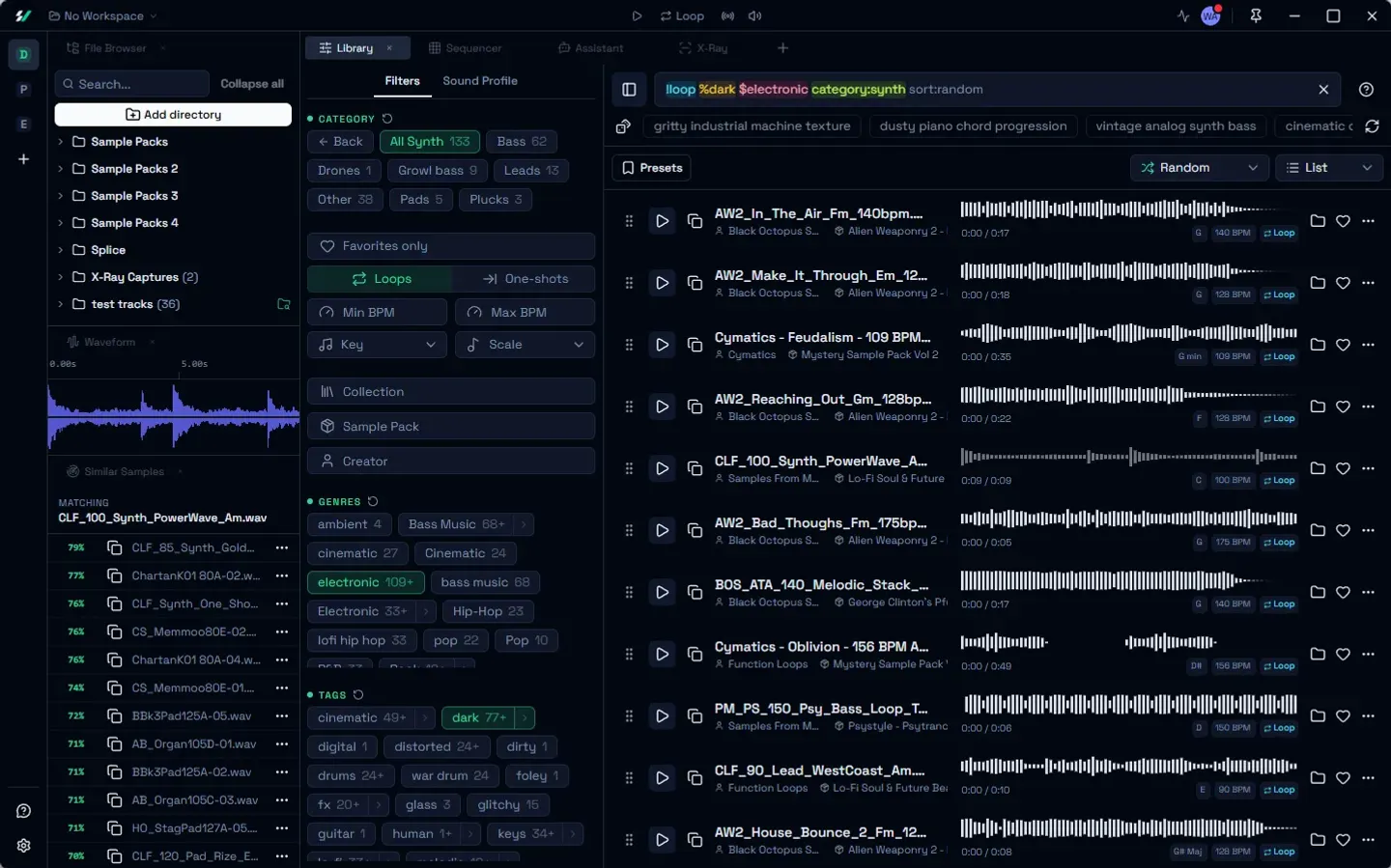Open the Scale dropdown
Viewport: 1391px width, 868px height.
(525, 345)
